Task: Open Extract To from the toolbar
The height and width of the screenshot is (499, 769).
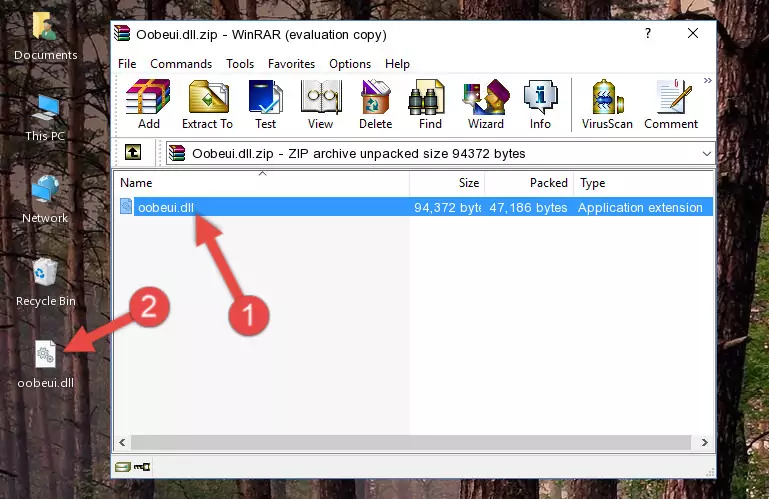Action: pyautogui.click(x=207, y=105)
